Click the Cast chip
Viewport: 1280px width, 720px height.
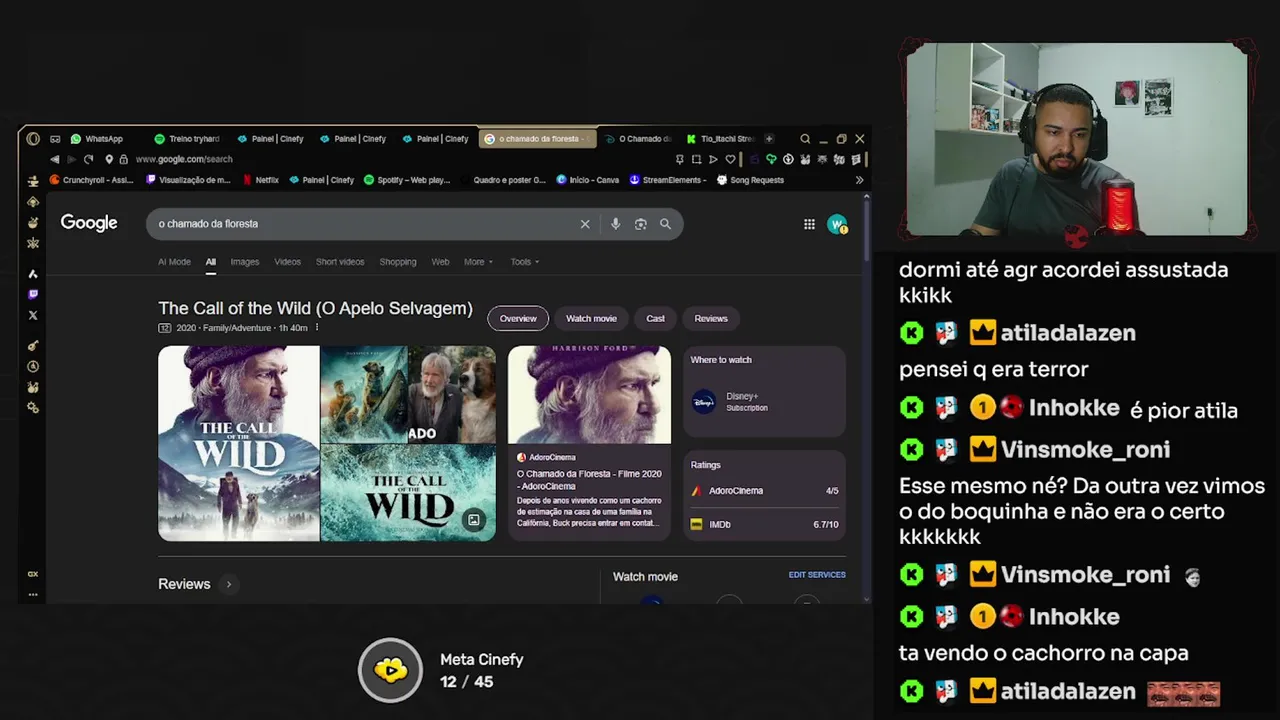click(655, 318)
